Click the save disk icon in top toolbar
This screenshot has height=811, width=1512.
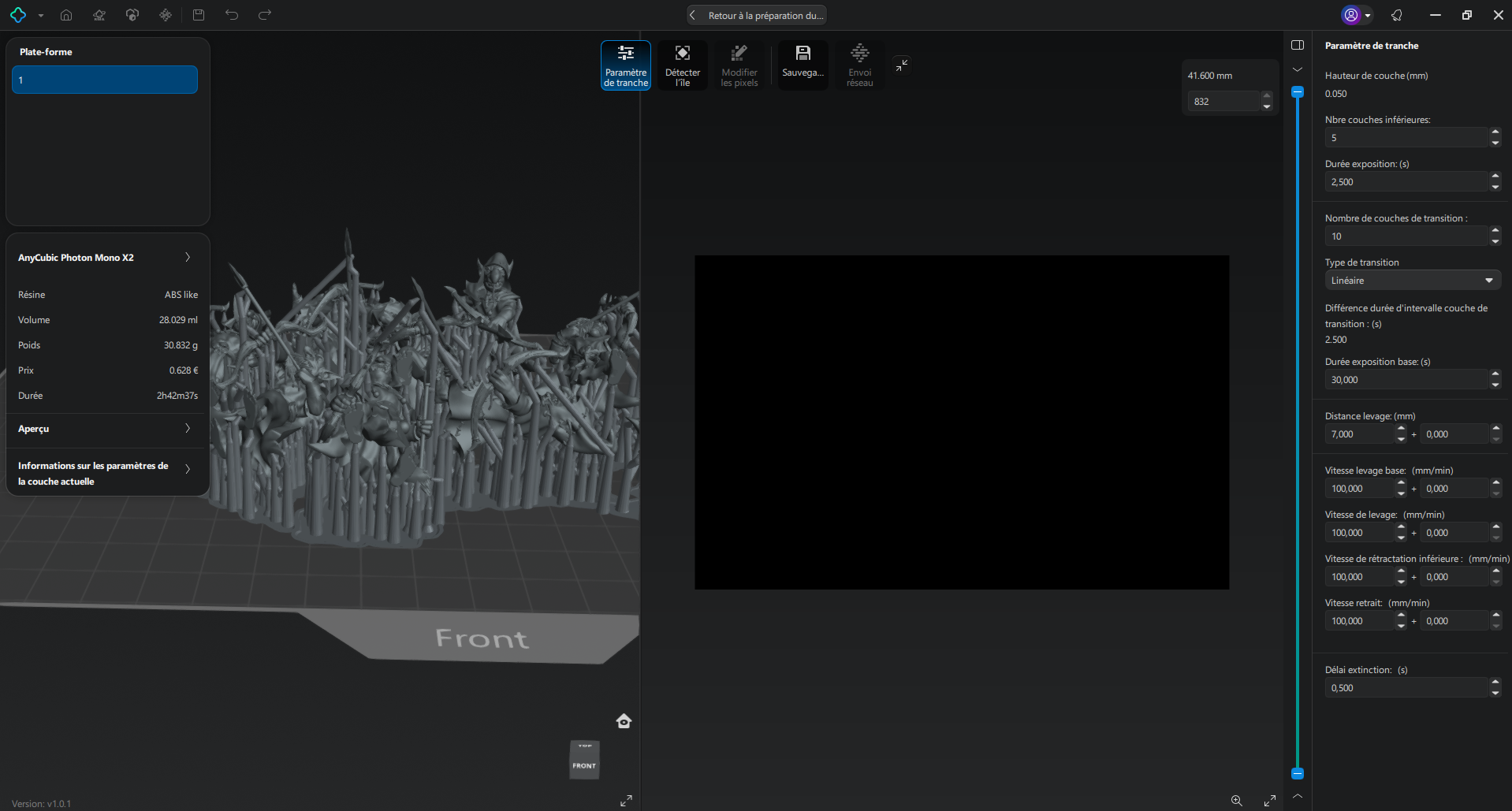(x=199, y=15)
